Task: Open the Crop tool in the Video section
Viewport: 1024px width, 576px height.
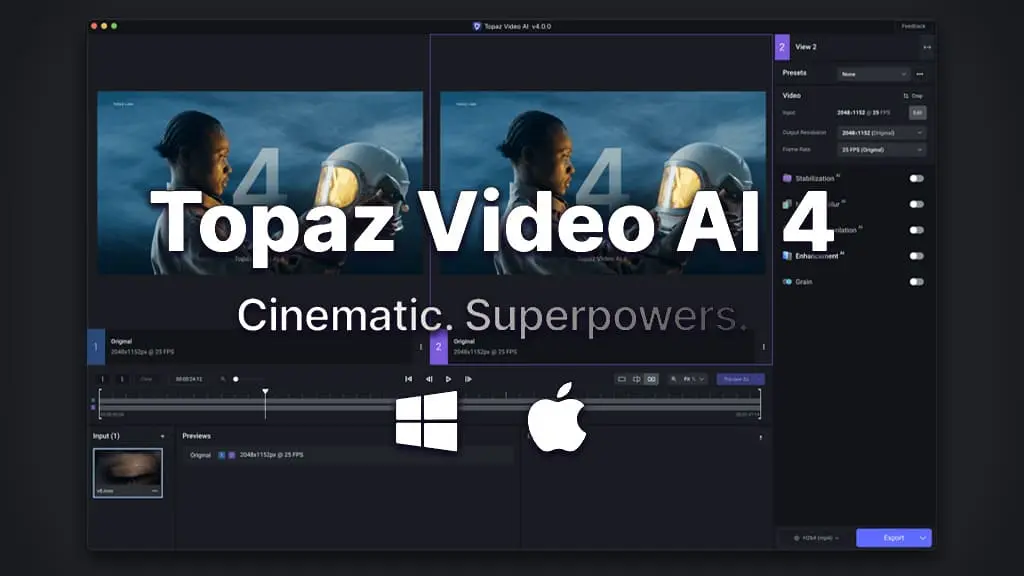Action: (915, 94)
